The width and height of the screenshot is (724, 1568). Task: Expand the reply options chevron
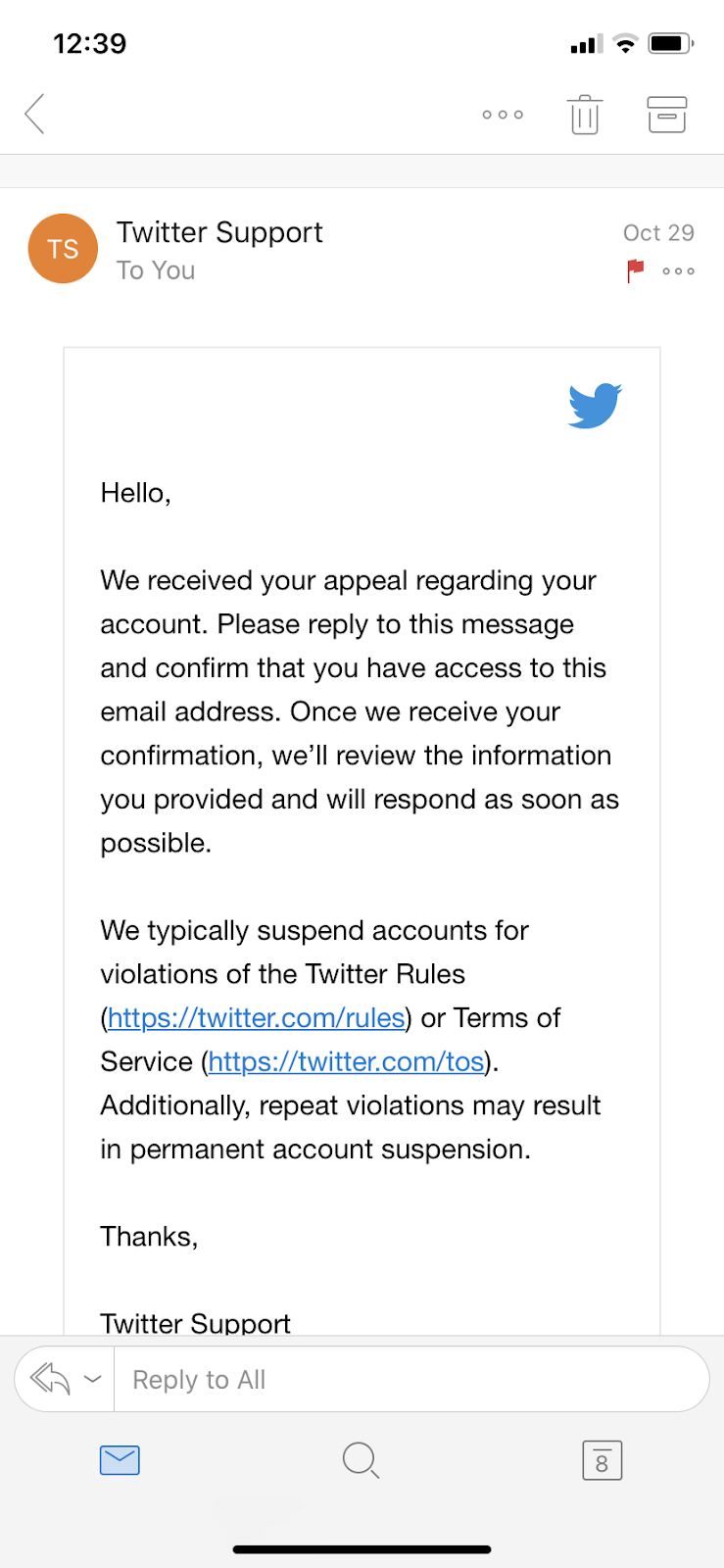95,1379
